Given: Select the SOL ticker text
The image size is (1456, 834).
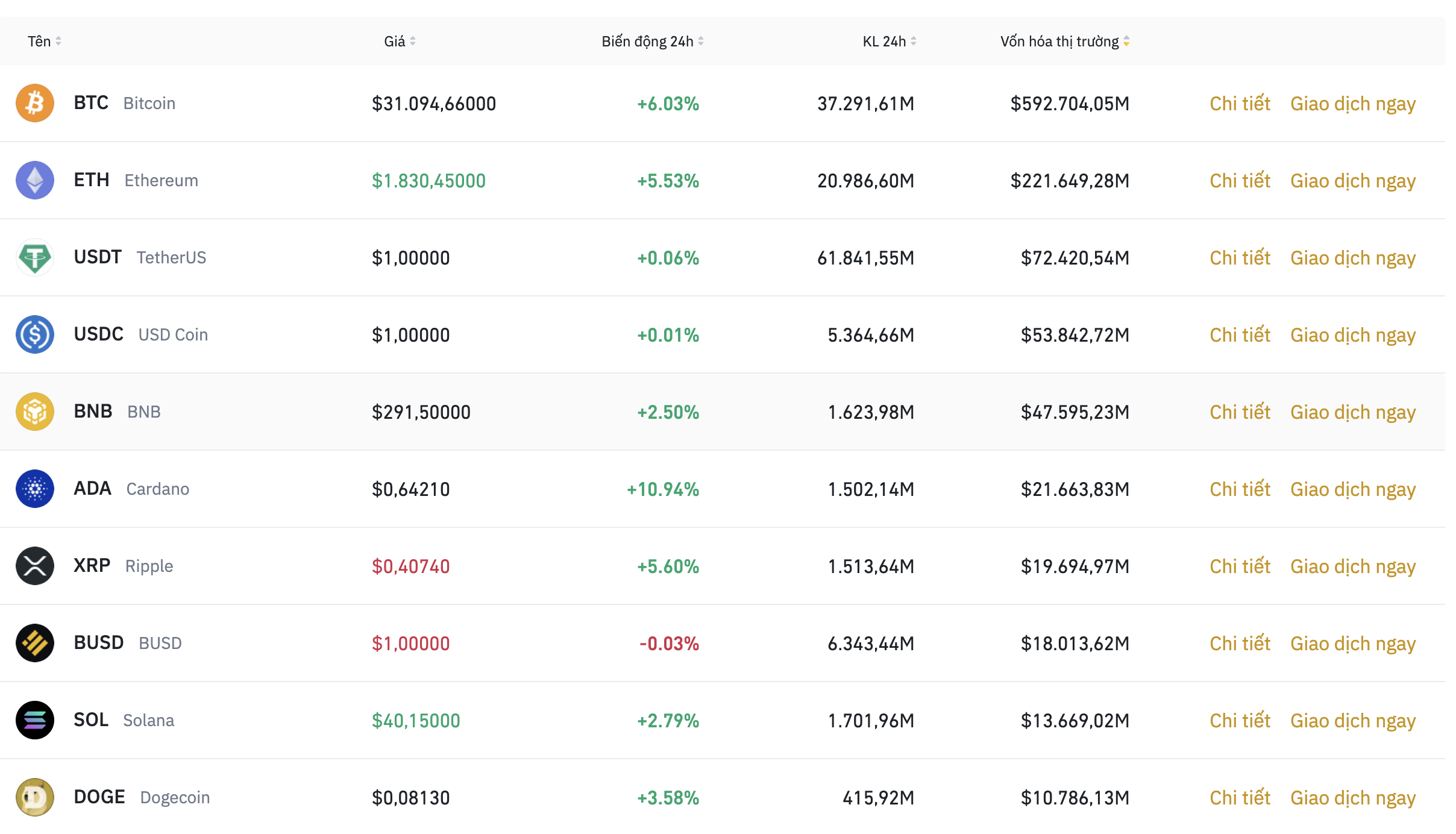Looking at the screenshot, I should coord(91,720).
